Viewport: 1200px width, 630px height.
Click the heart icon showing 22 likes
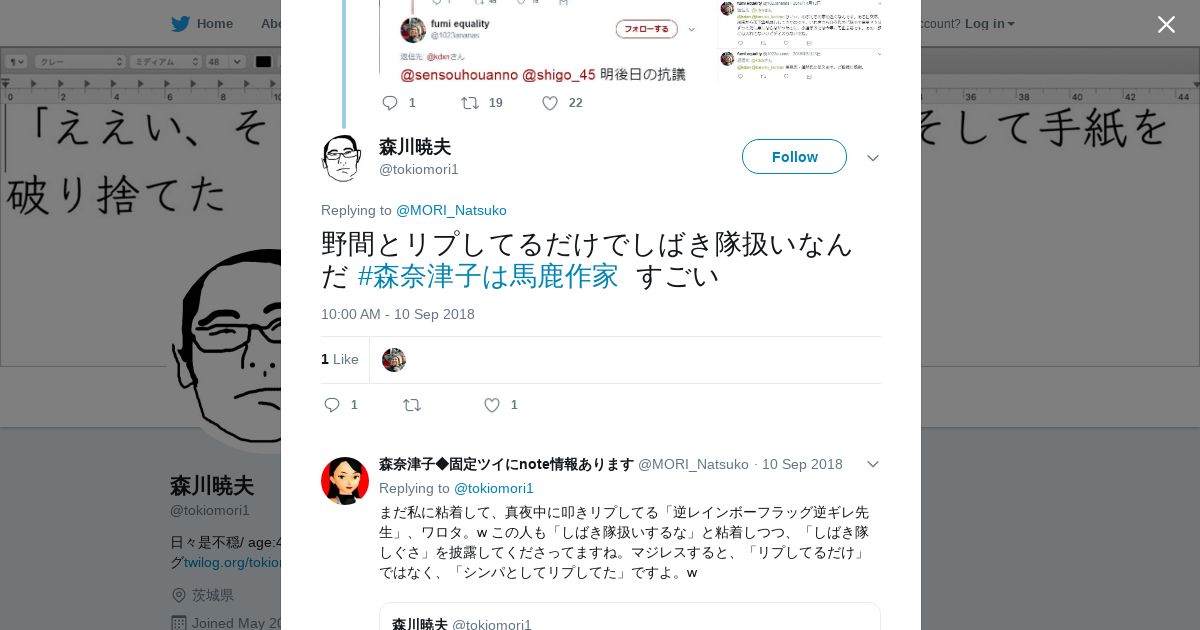click(x=550, y=103)
